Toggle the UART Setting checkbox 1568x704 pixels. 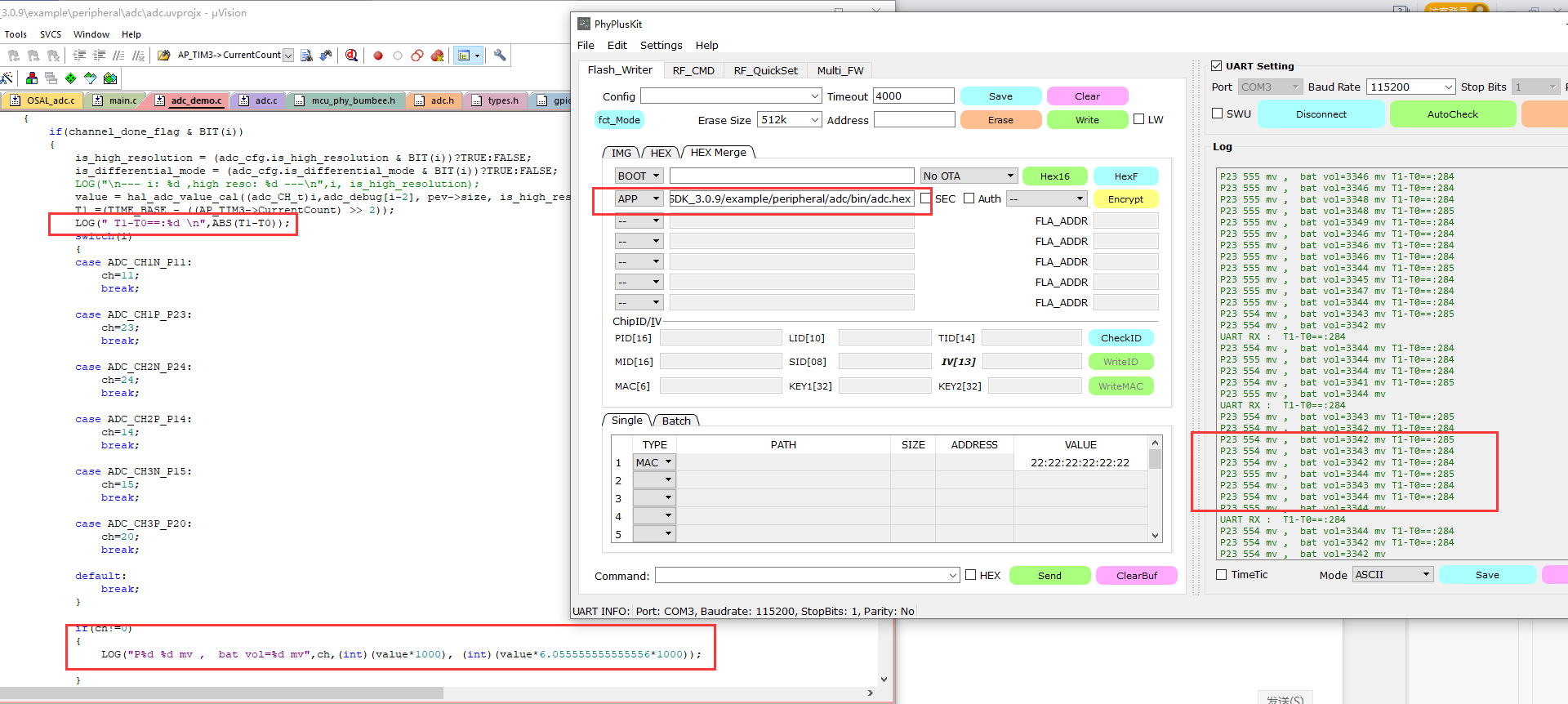click(x=1217, y=66)
